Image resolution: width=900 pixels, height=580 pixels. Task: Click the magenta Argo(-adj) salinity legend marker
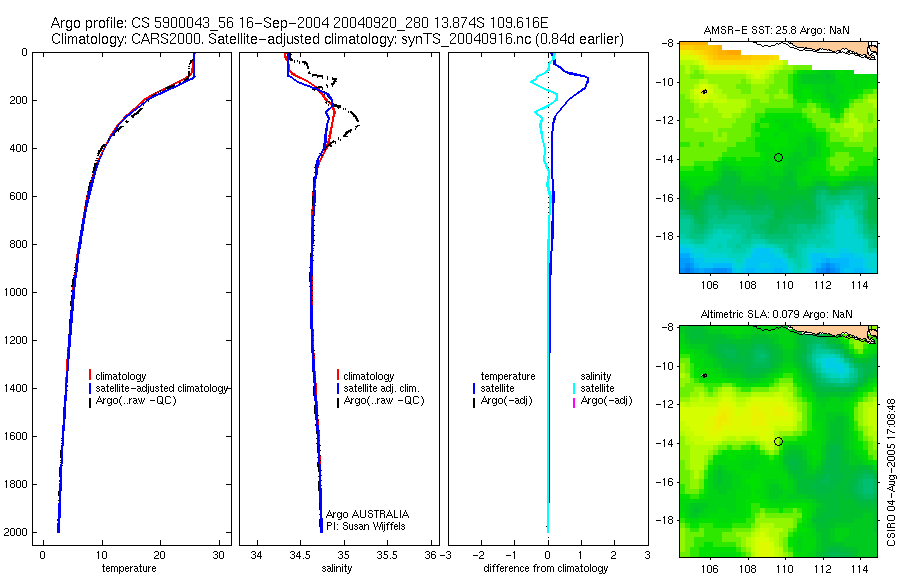[574, 401]
